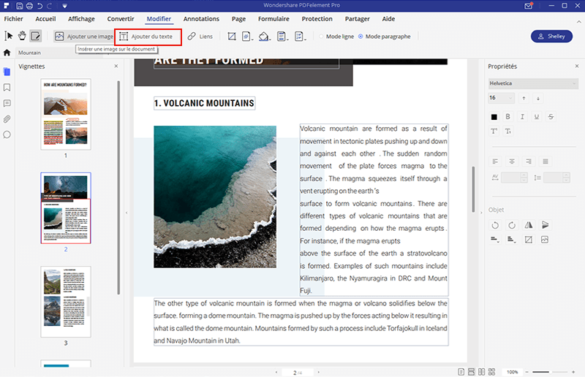The image size is (585, 377).
Task: Toggle Bold formatting
Action: (x=508, y=117)
